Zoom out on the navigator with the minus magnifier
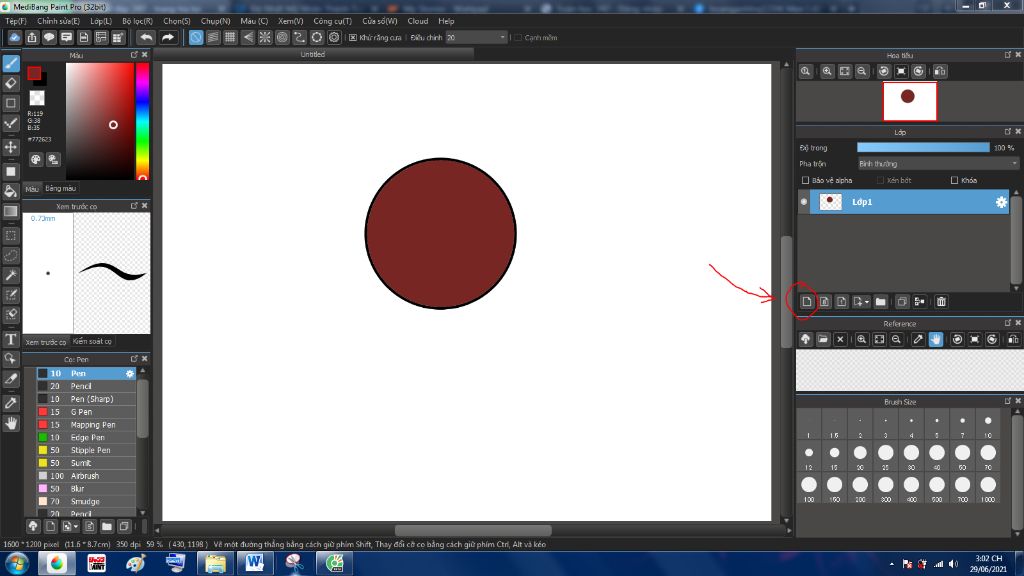The height and width of the screenshot is (576, 1024). [862, 71]
